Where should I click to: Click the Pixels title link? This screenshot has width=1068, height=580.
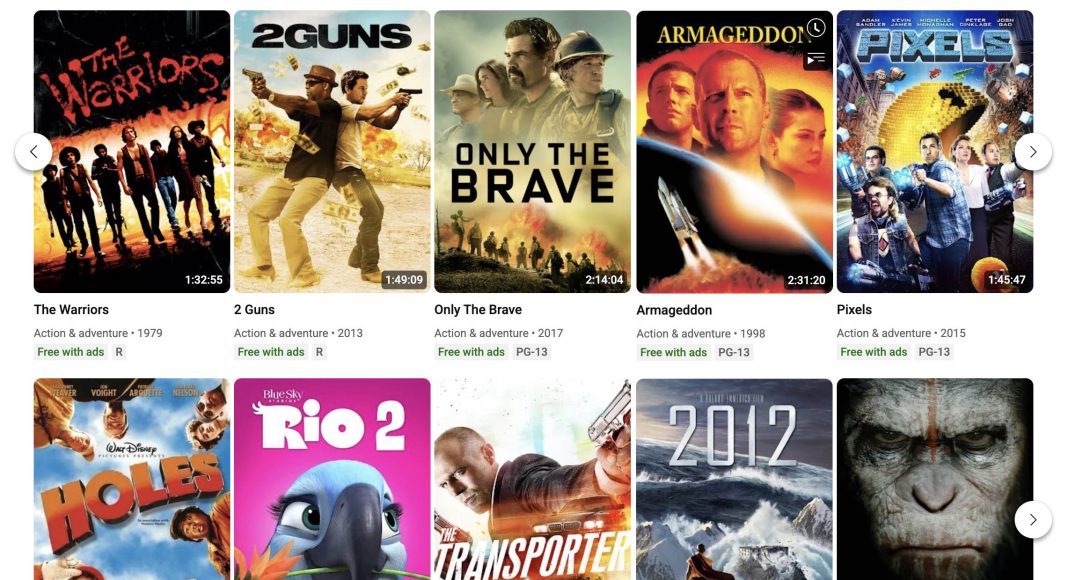click(854, 310)
